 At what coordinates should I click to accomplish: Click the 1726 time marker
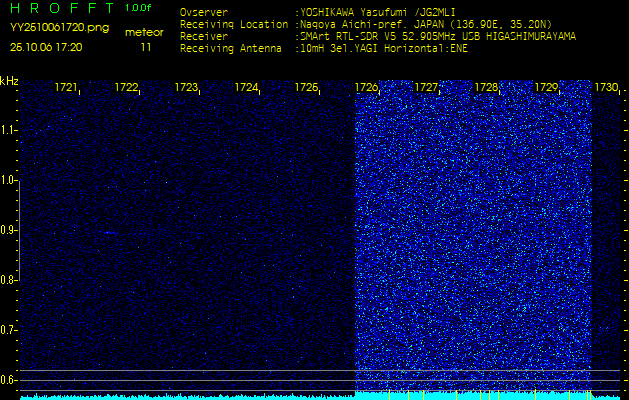pos(366,87)
